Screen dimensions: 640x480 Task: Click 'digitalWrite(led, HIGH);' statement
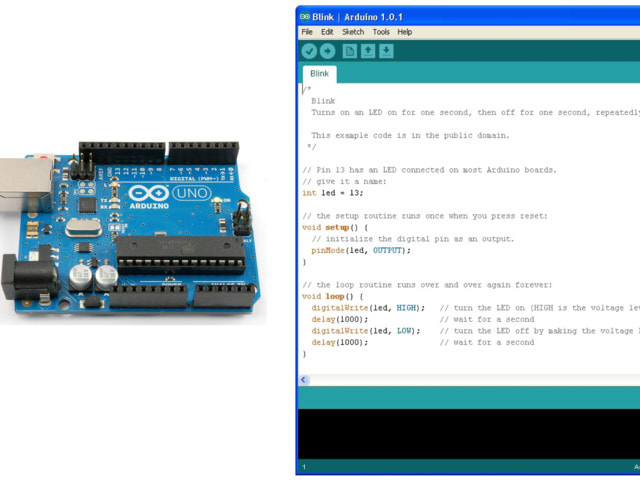tap(368, 308)
